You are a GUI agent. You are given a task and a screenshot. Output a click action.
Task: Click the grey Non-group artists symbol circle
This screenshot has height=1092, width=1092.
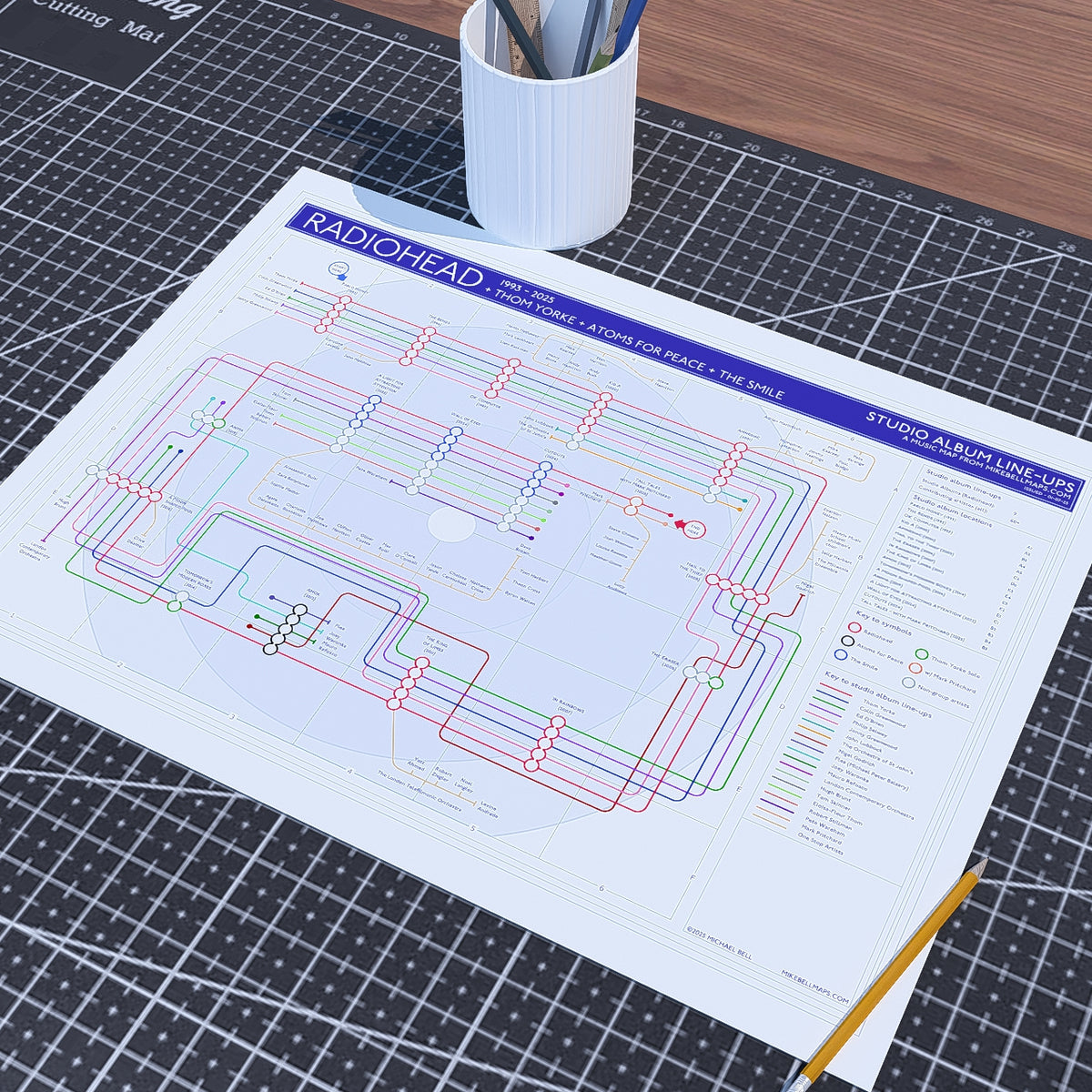pyautogui.click(x=910, y=684)
